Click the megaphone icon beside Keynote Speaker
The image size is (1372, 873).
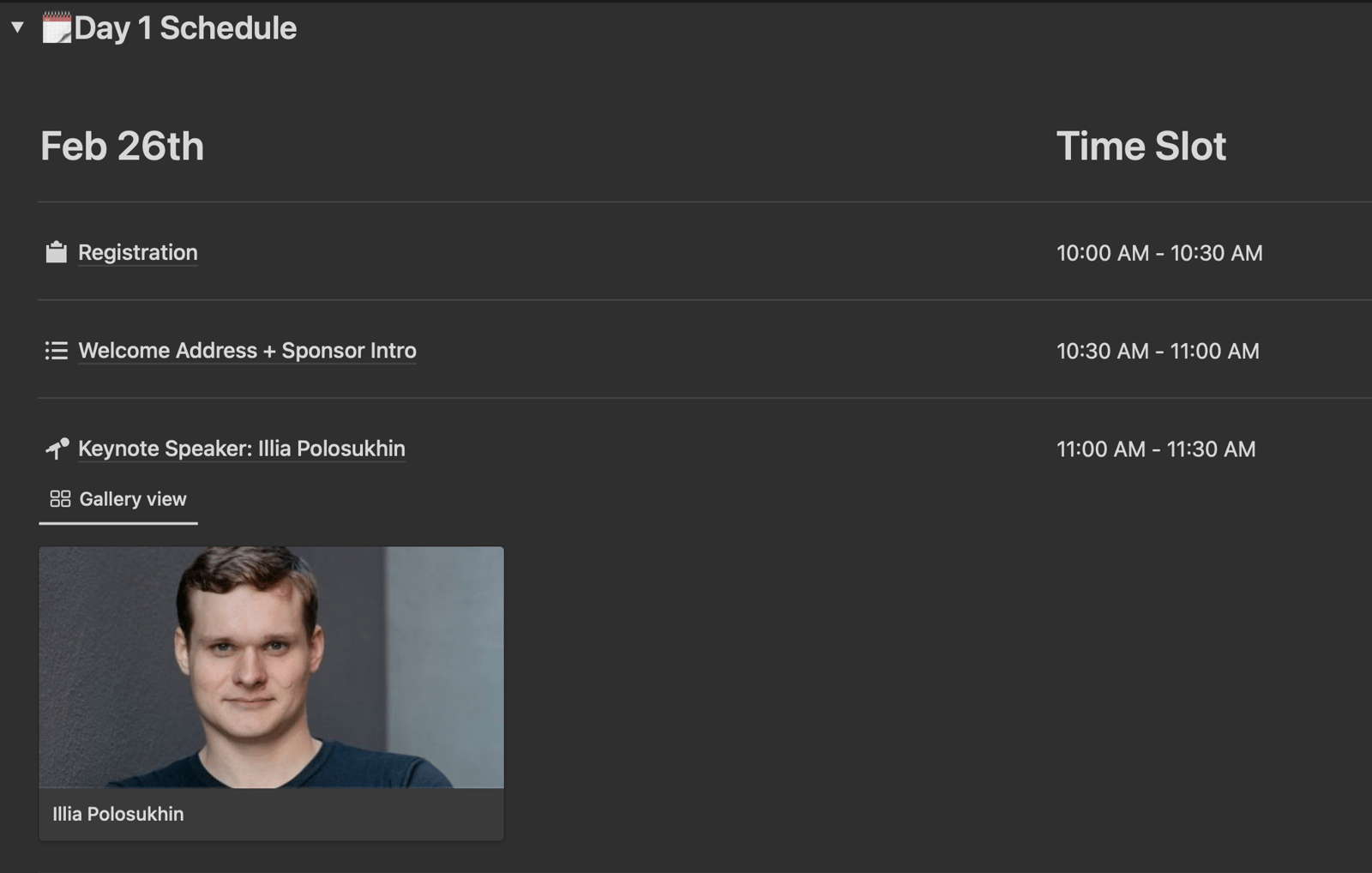(x=57, y=449)
